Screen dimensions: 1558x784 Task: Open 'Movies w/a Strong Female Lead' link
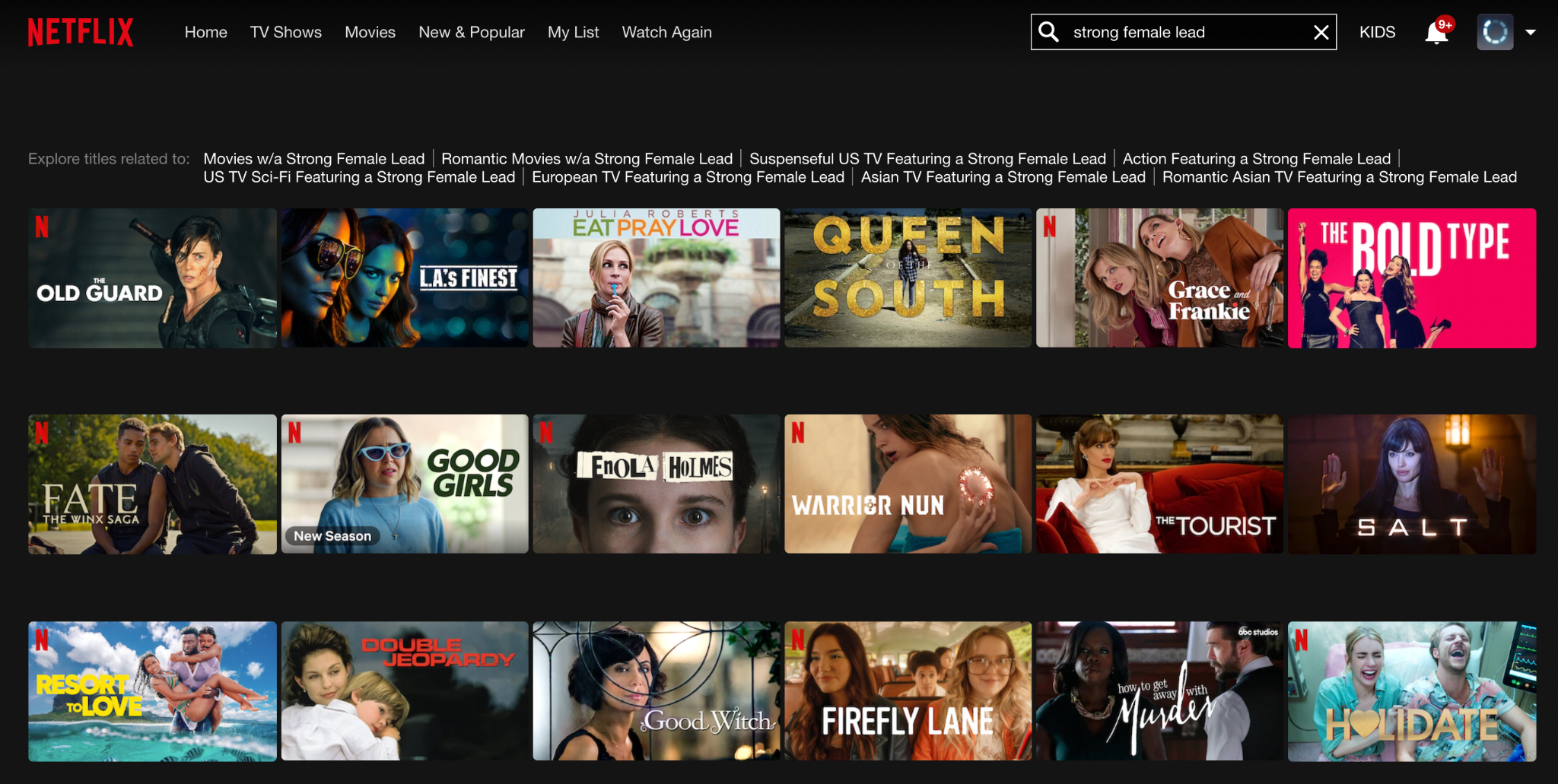(x=314, y=158)
